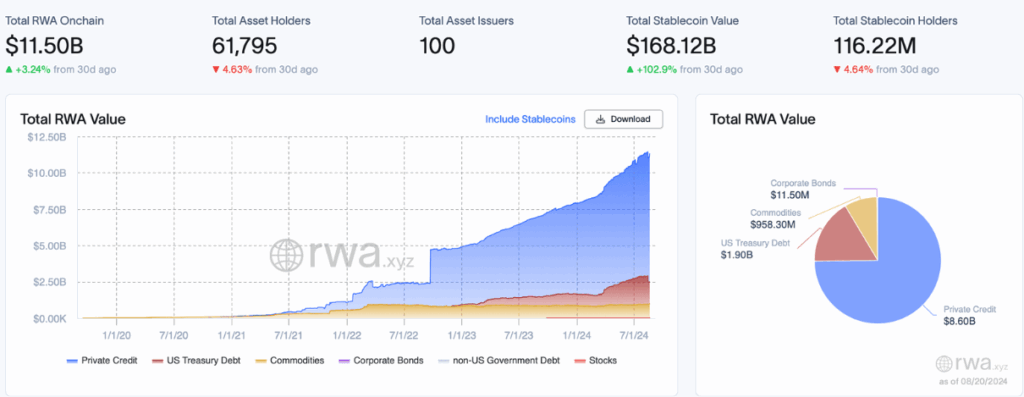Image resolution: width=1024 pixels, height=397 pixels.
Task: Click the Total Stablecoin Value $168.12B figure
Action: tap(671, 46)
